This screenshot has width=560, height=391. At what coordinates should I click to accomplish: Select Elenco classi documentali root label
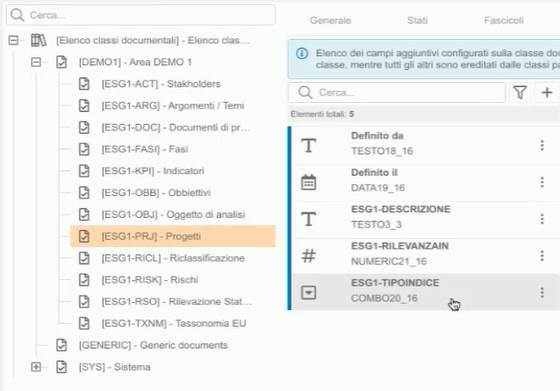point(153,40)
